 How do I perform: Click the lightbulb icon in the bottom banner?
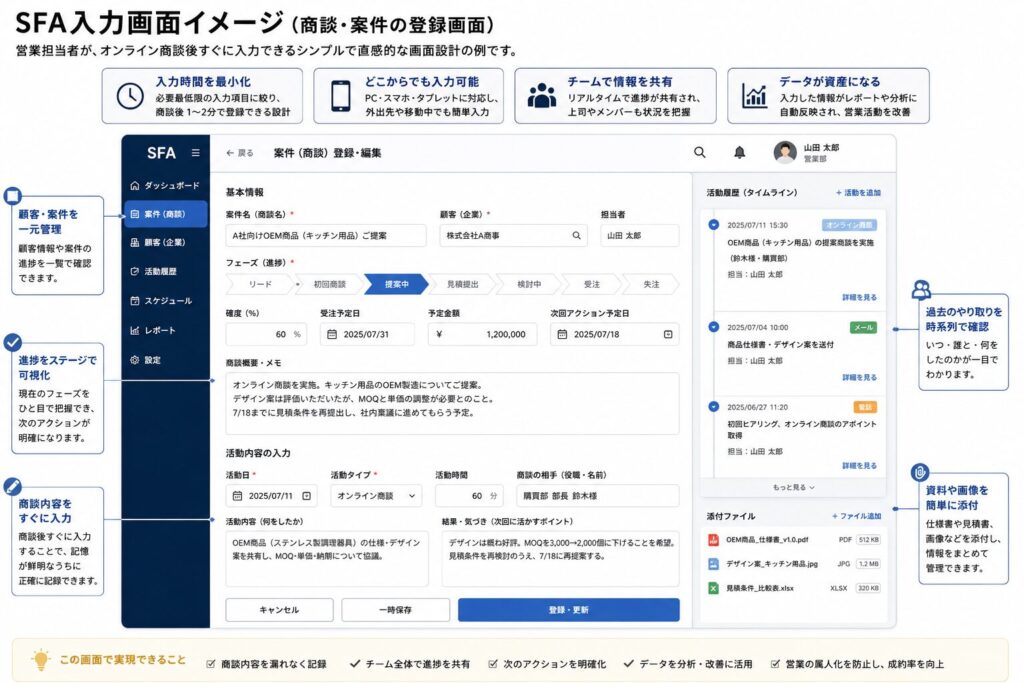[x=40, y=659]
